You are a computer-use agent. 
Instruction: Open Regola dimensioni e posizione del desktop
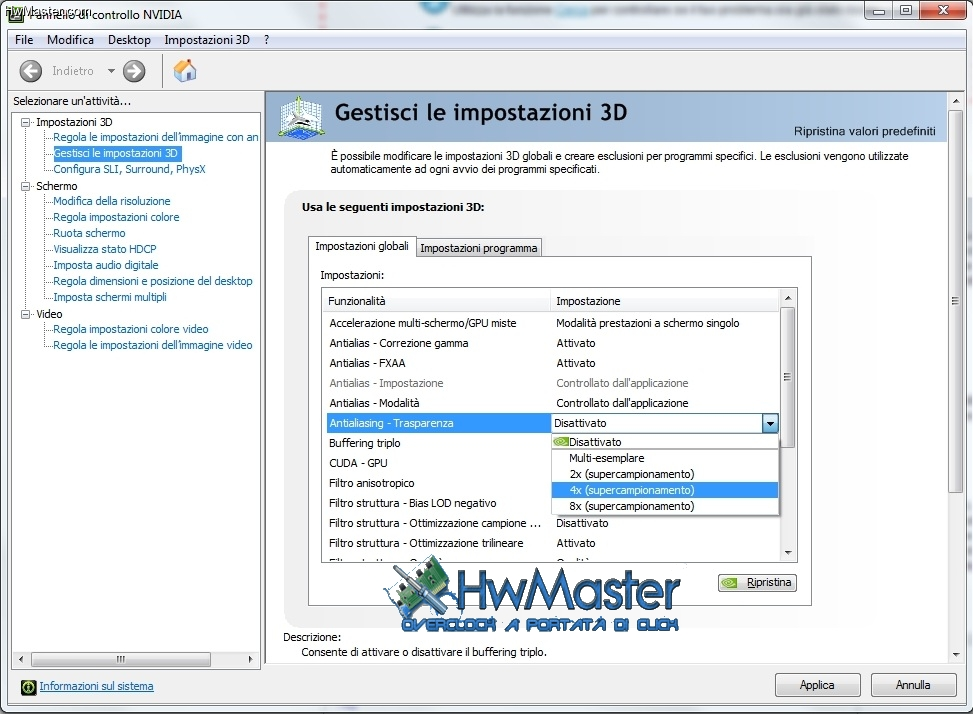pyautogui.click(x=153, y=281)
